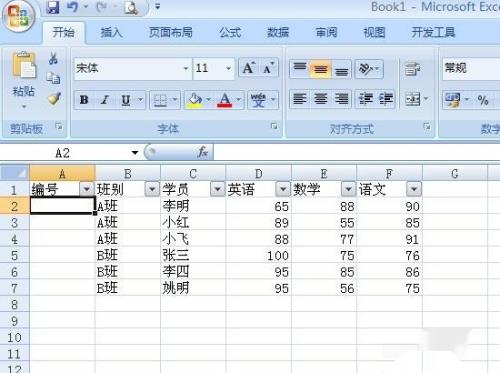Open the 学员 filter dropdown

[x=218, y=189]
